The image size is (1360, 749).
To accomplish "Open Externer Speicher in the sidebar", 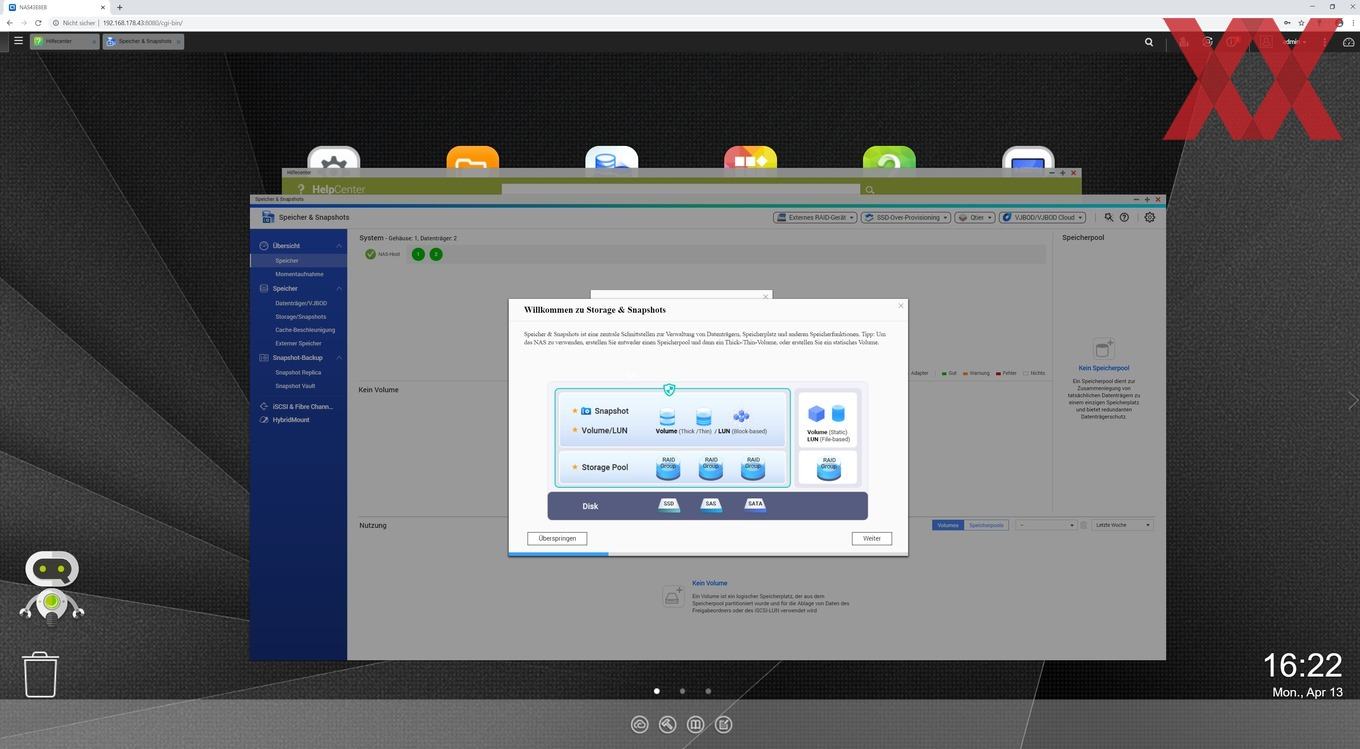I will [x=298, y=343].
